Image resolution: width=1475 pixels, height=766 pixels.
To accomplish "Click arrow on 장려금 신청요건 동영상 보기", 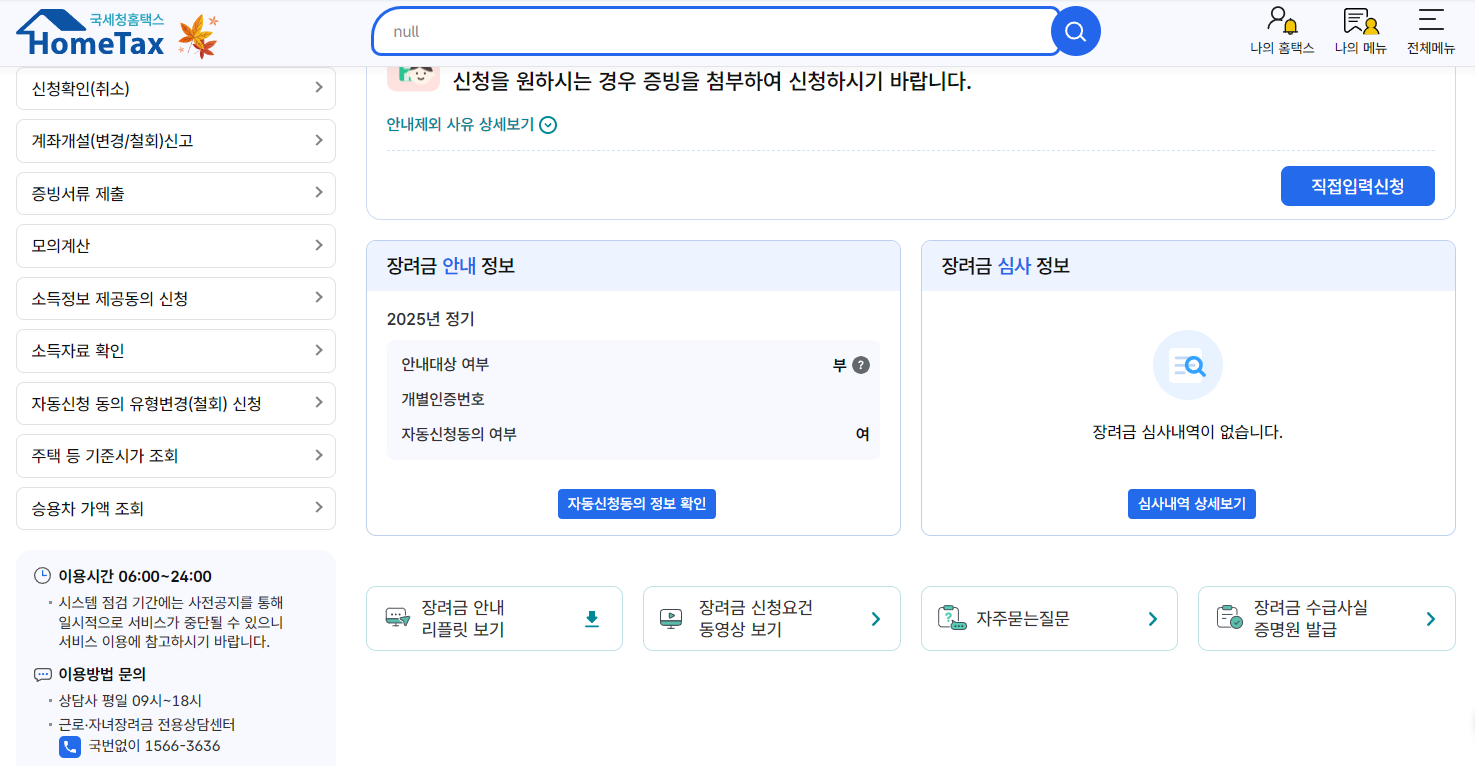I will pyautogui.click(x=876, y=619).
